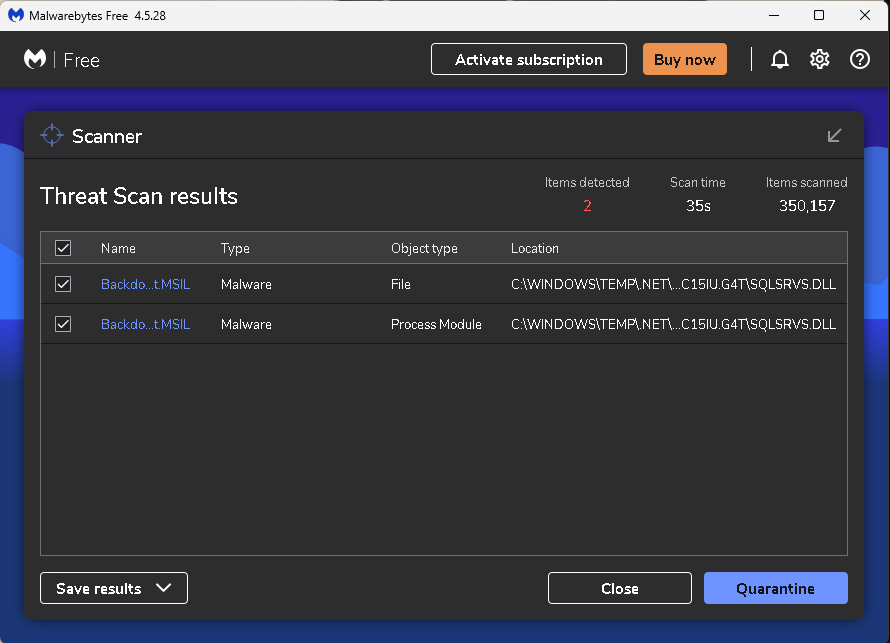Sort by the Name column header

click(x=118, y=248)
